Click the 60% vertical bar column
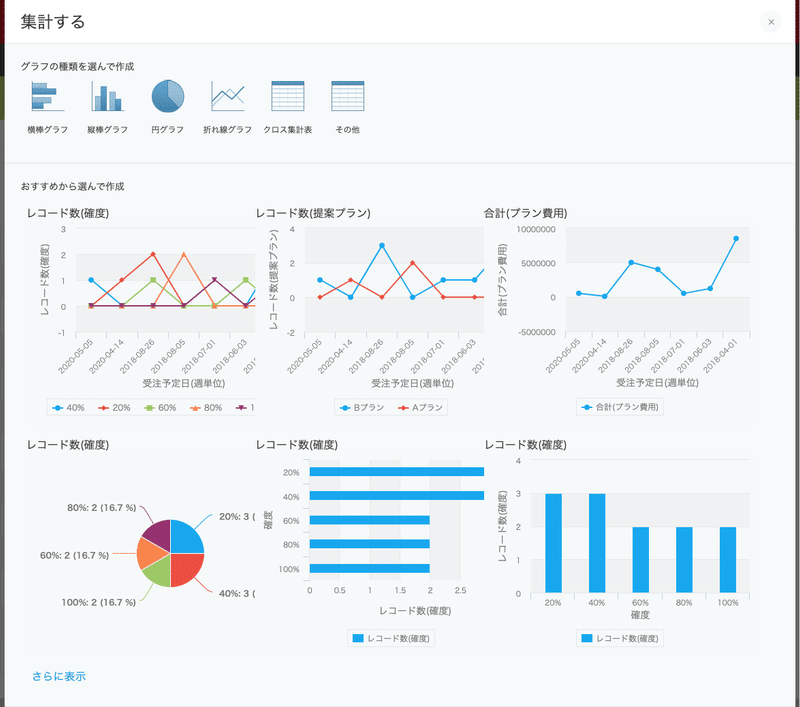This screenshot has width=800, height=707. click(640, 560)
